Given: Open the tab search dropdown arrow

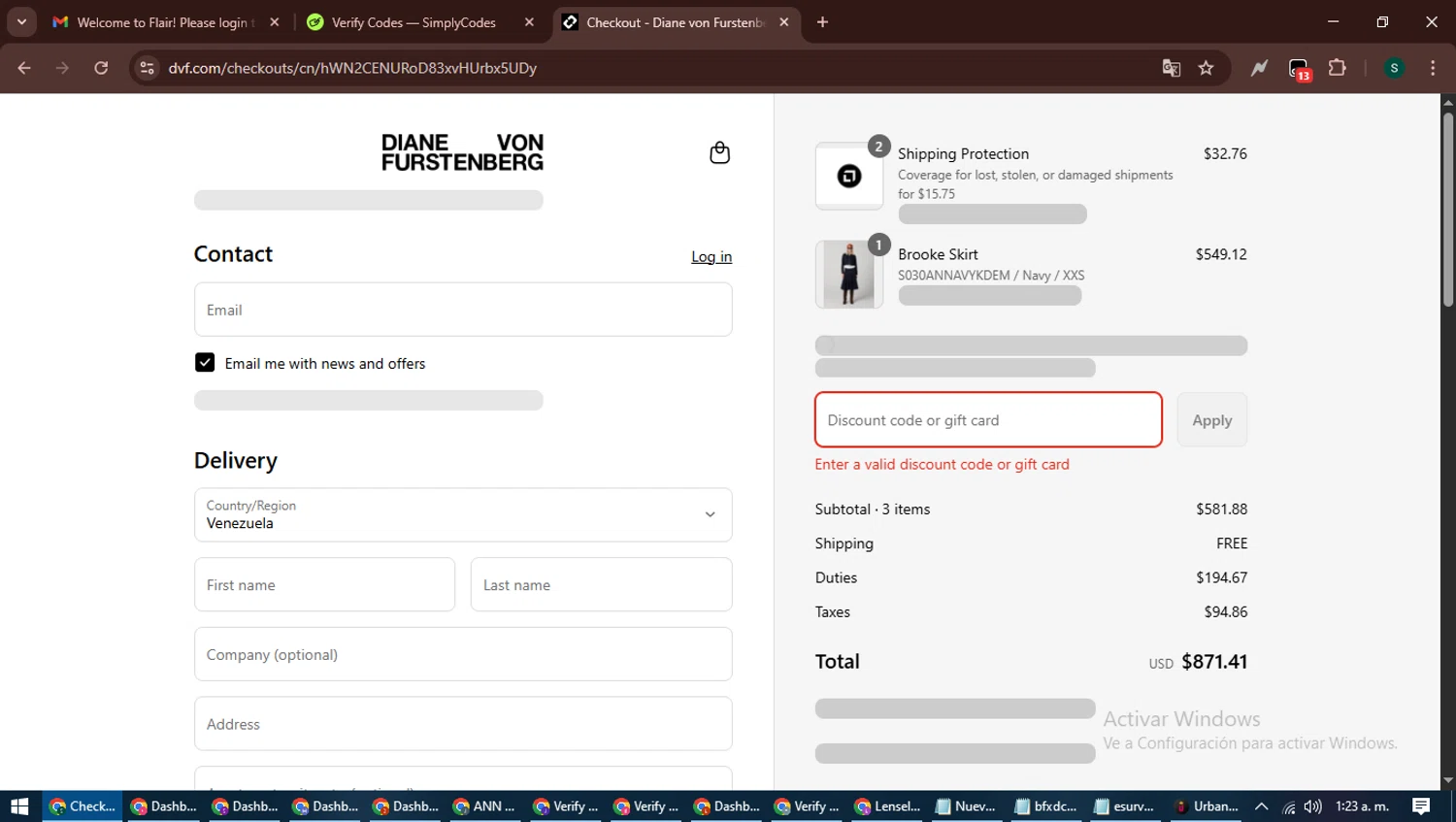Looking at the screenshot, I should 21,21.
